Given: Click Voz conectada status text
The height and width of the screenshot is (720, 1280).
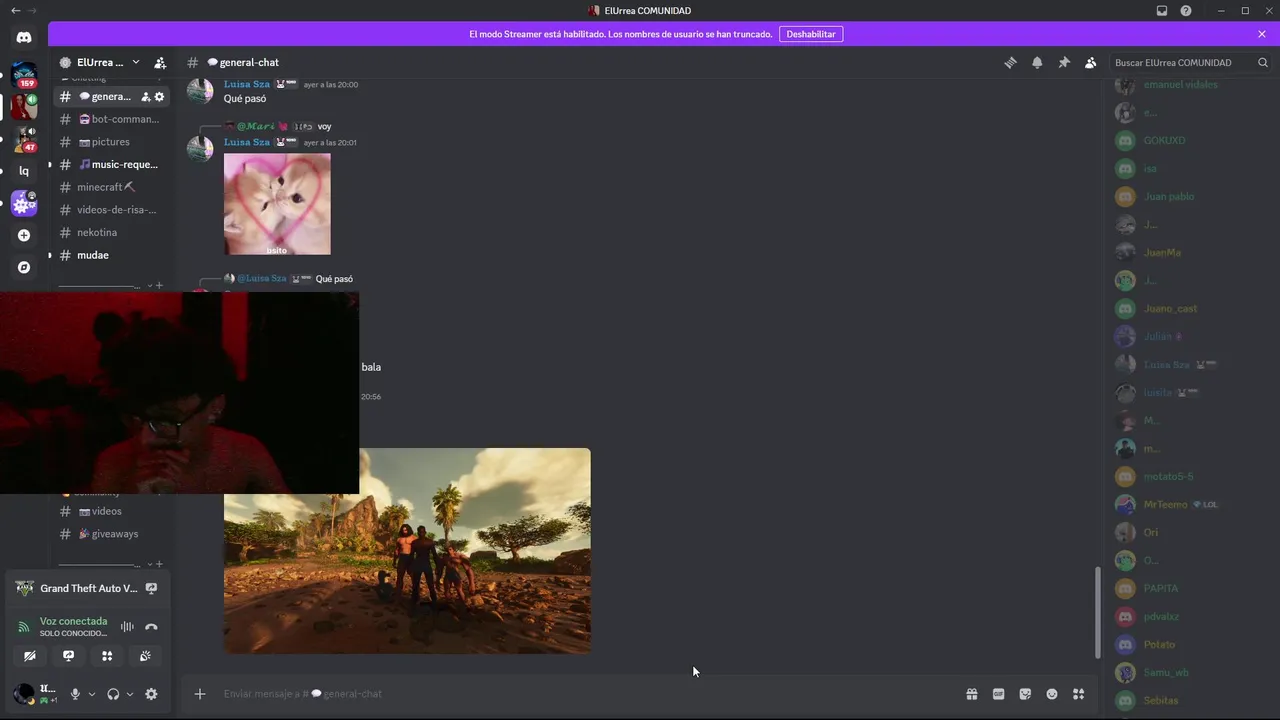Looking at the screenshot, I should click(x=73, y=621).
